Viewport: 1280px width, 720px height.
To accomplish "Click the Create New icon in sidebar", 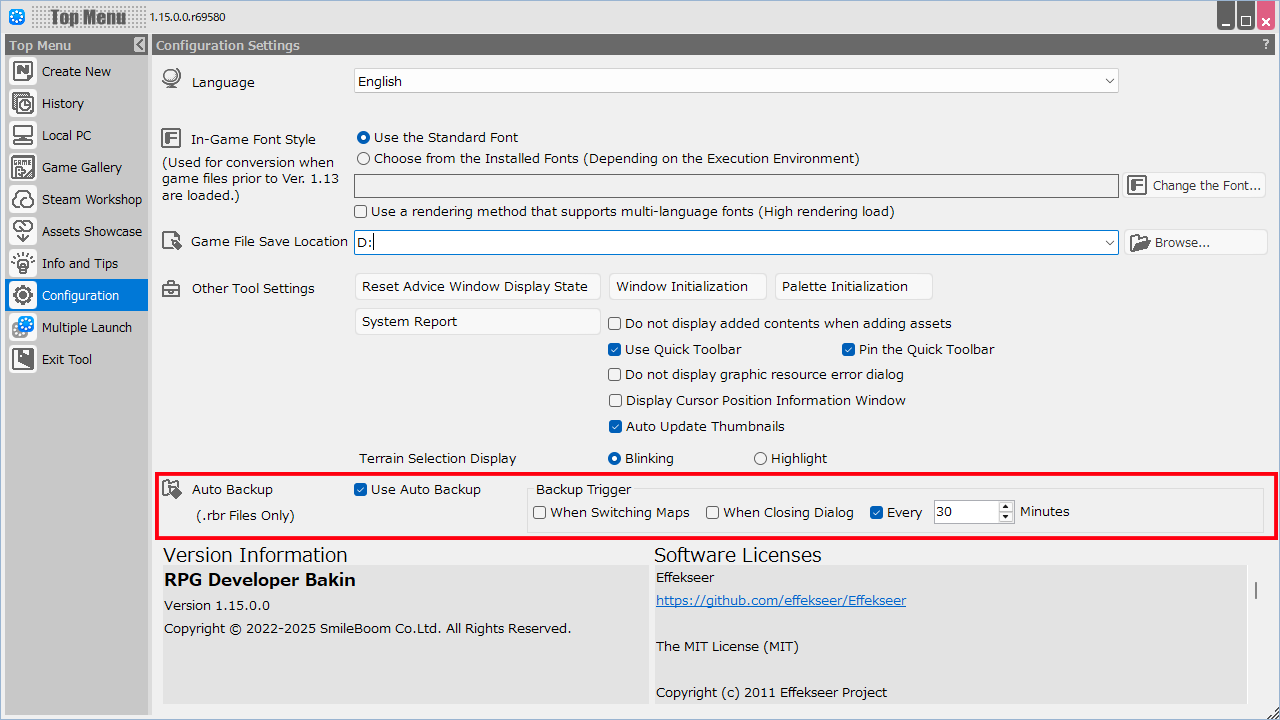I will [23, 72].
